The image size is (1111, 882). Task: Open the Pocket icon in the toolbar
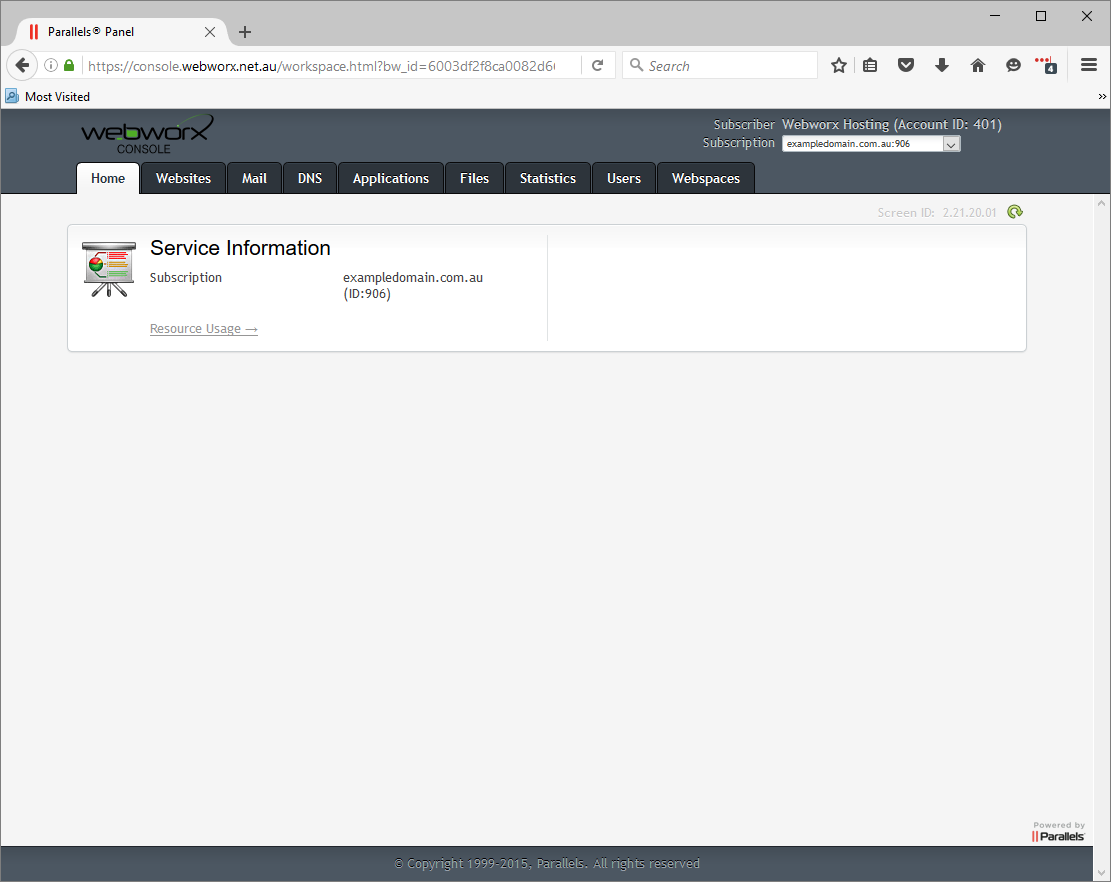click(x=905, y=66)
